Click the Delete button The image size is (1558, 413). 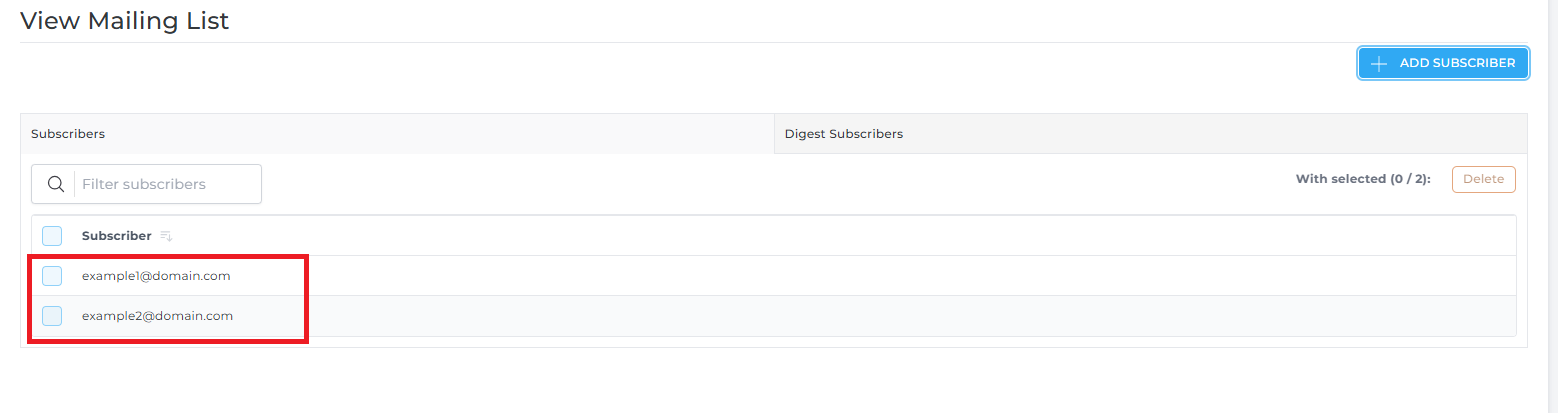[x=1483, y=179]
